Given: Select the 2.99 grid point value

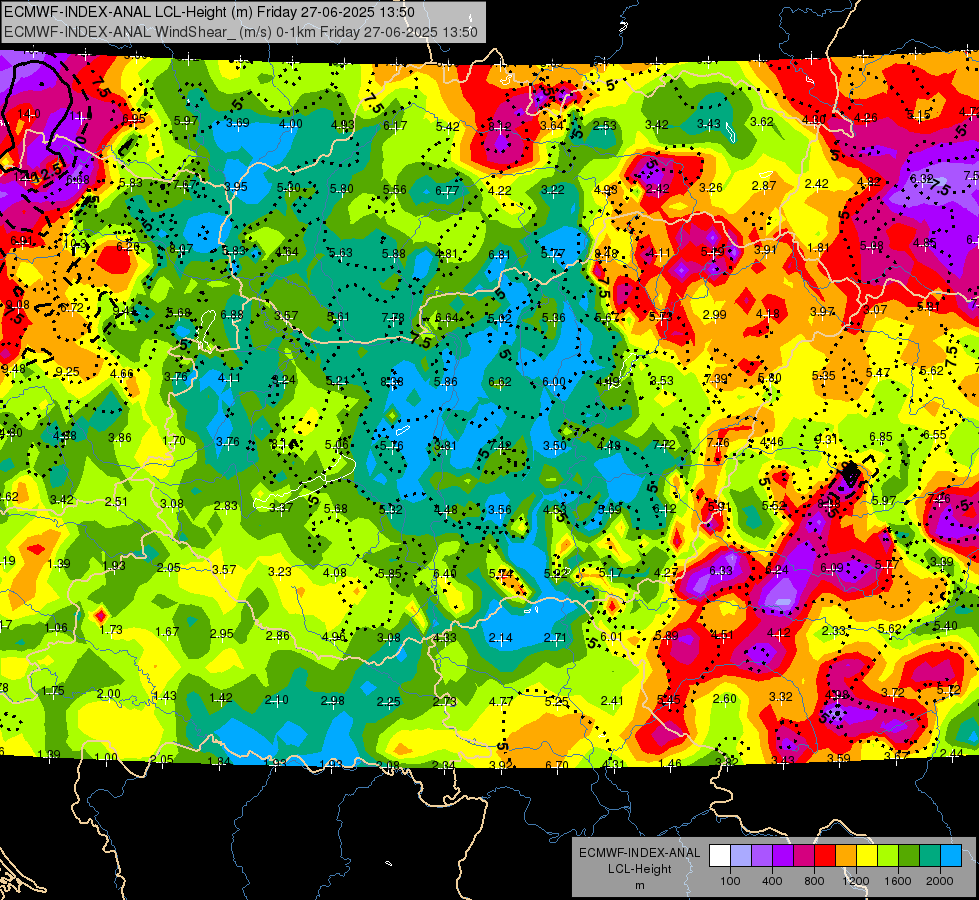Looking at the screenshot, I should coord(714,314).
